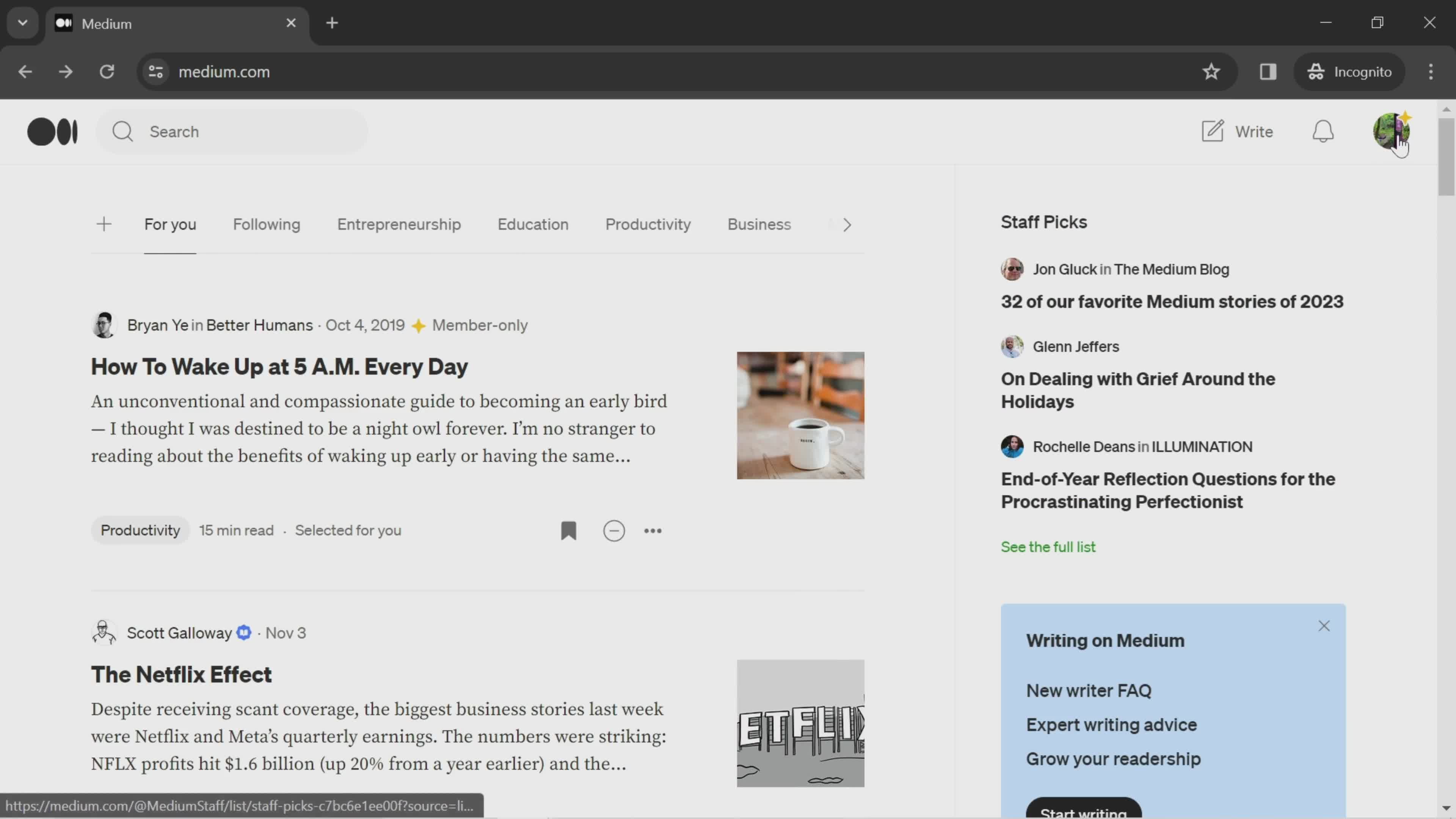Click the page vertical scrollbar thumb
Image resolution: width=1456 pixels, height=819 pixels.
(x=1446, y=157)
